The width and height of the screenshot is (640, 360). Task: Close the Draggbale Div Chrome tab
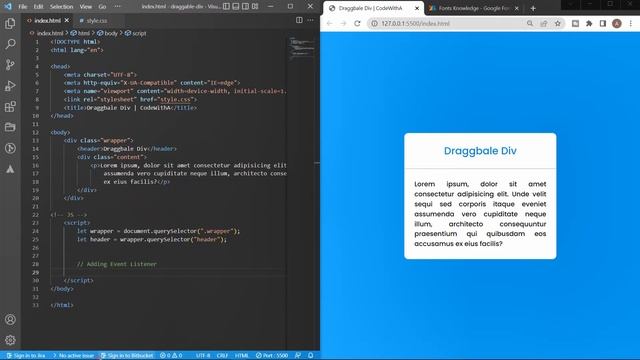(x=417, y=8)
